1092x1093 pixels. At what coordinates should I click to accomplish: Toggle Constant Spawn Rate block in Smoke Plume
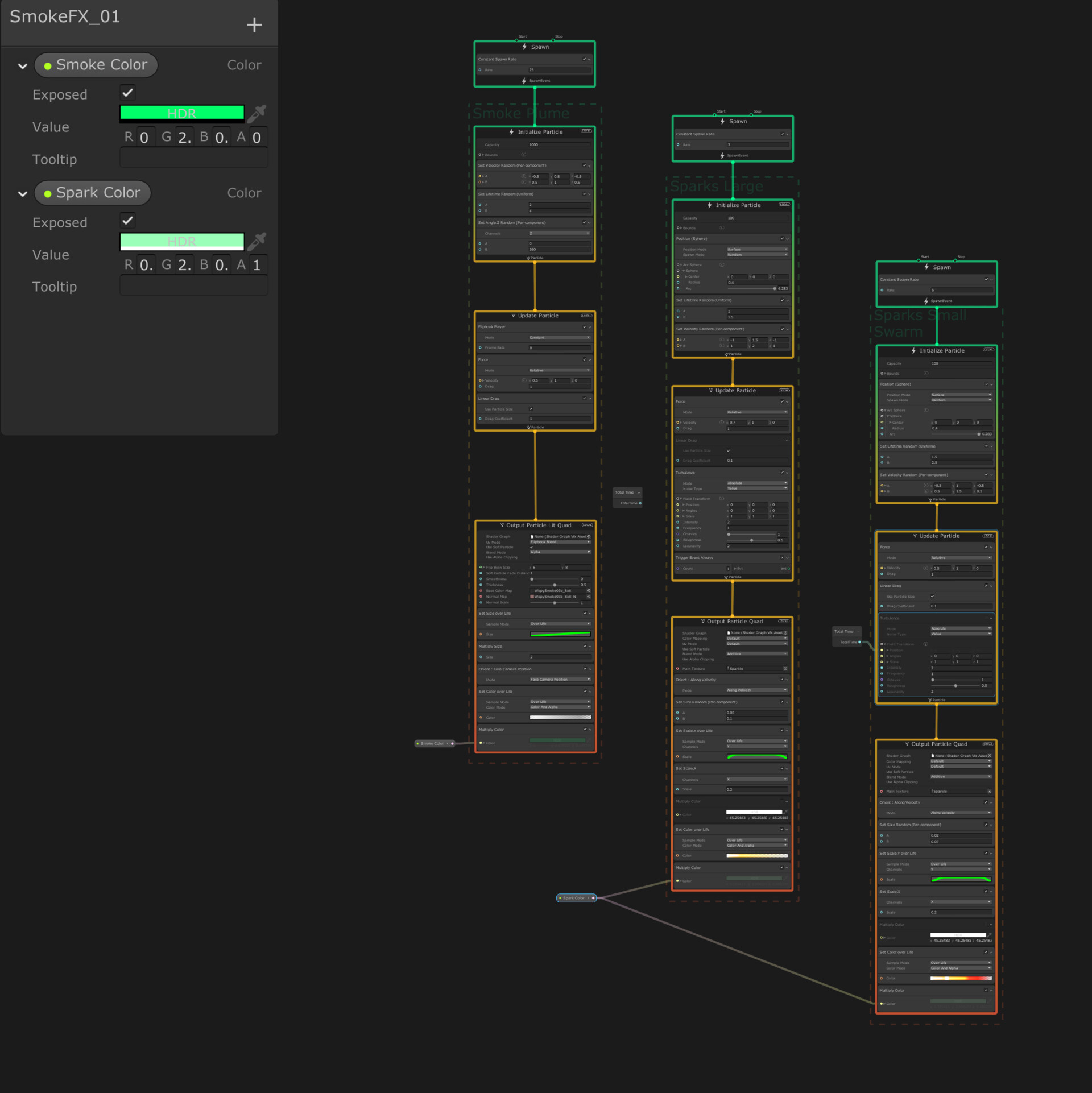click(584, 59)
